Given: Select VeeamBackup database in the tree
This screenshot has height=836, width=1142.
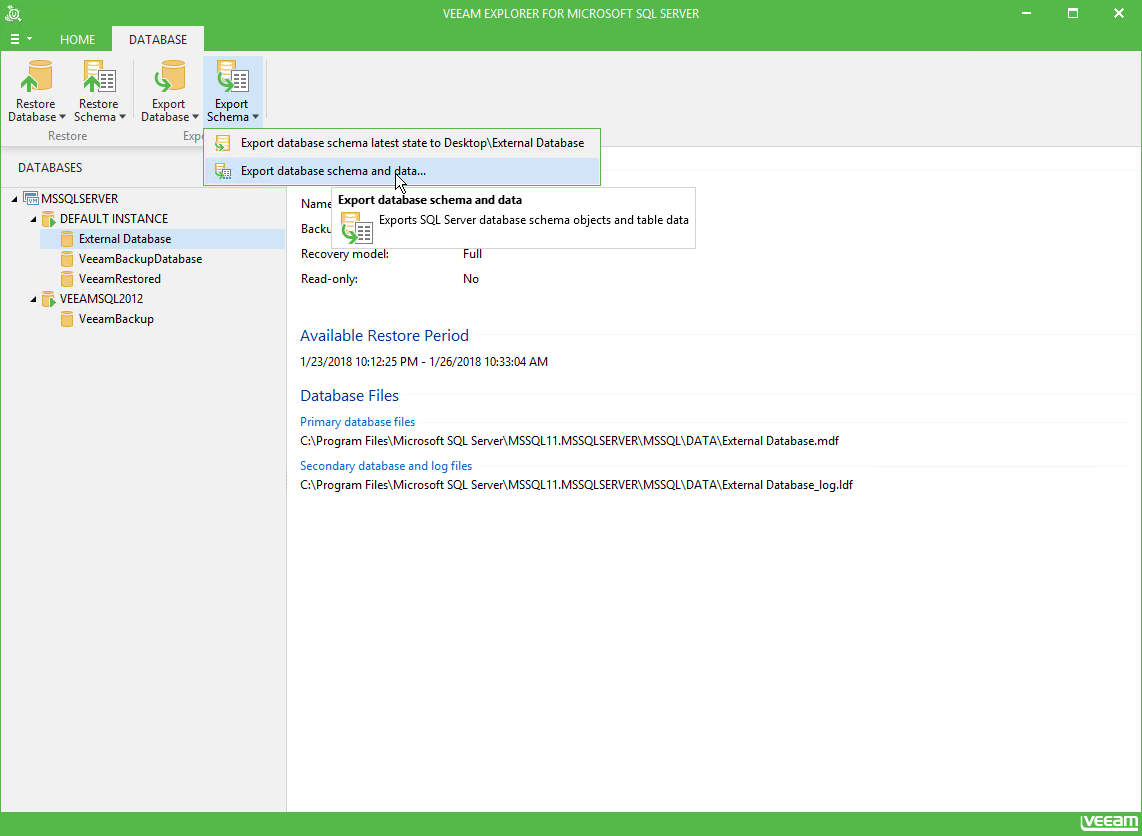Looking at the screenshot, I should pos(116,319).
